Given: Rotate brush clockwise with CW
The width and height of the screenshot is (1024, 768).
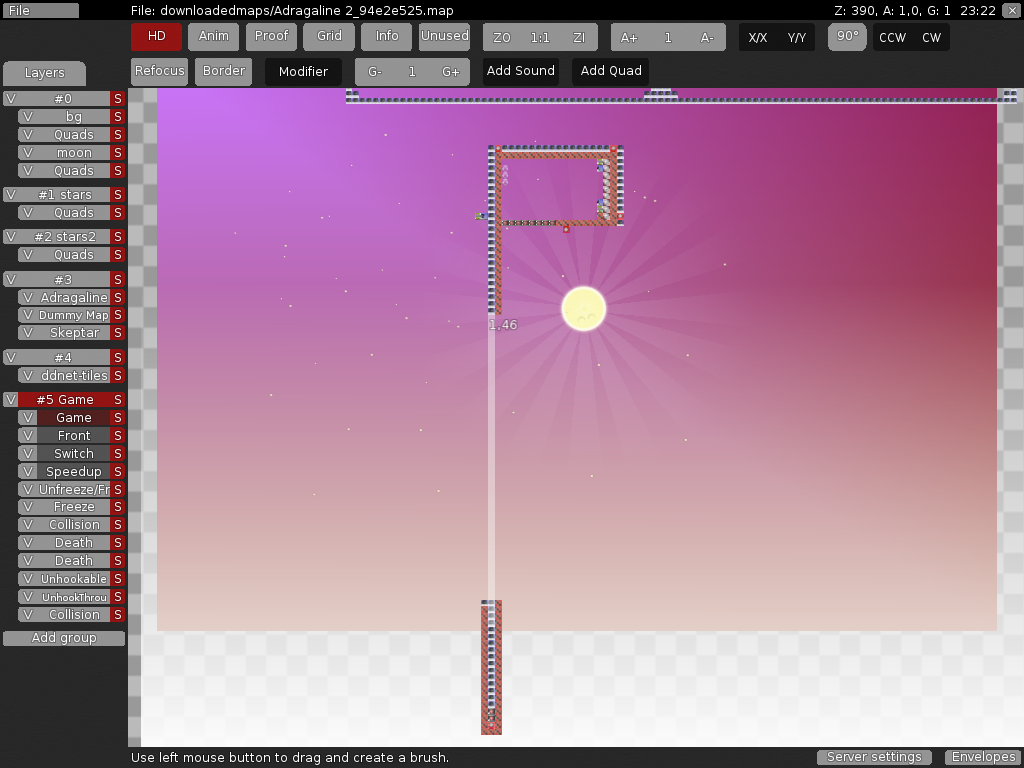Looking at the screenshot, I should pyautogui.click(x=931, y=38).
